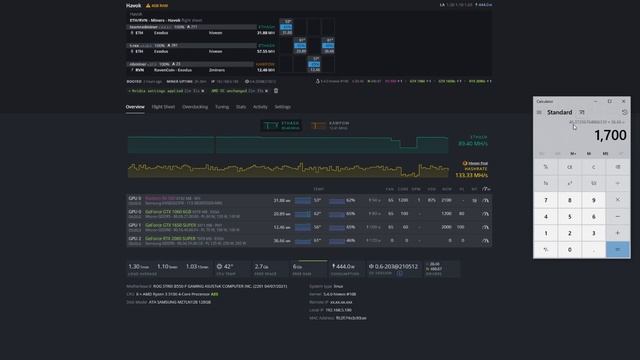
Task: Click the Calculator result display 1,700
Action: [610, 135]
